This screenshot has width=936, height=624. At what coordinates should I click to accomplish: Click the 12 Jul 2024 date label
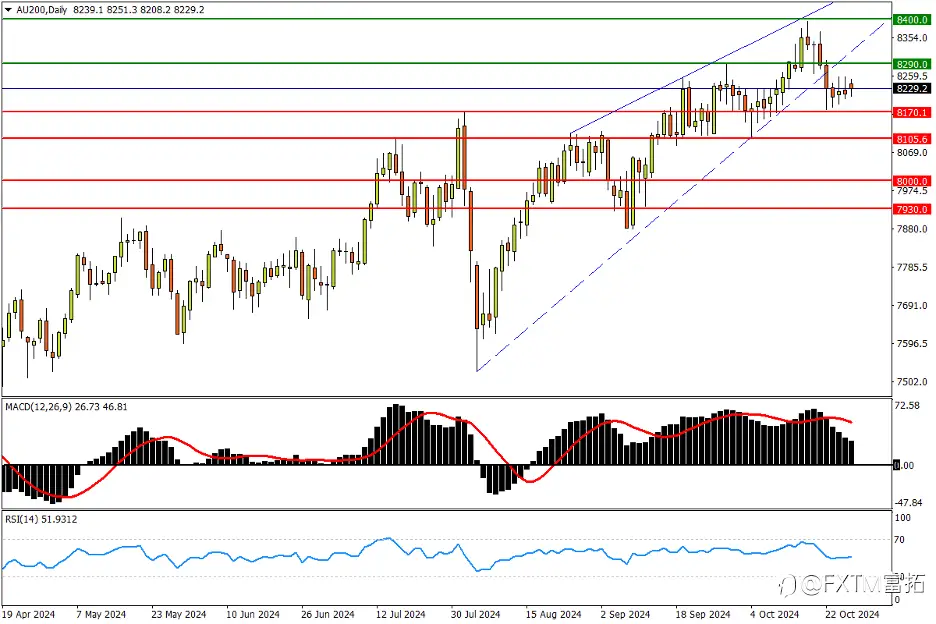(x=401, y=614)
